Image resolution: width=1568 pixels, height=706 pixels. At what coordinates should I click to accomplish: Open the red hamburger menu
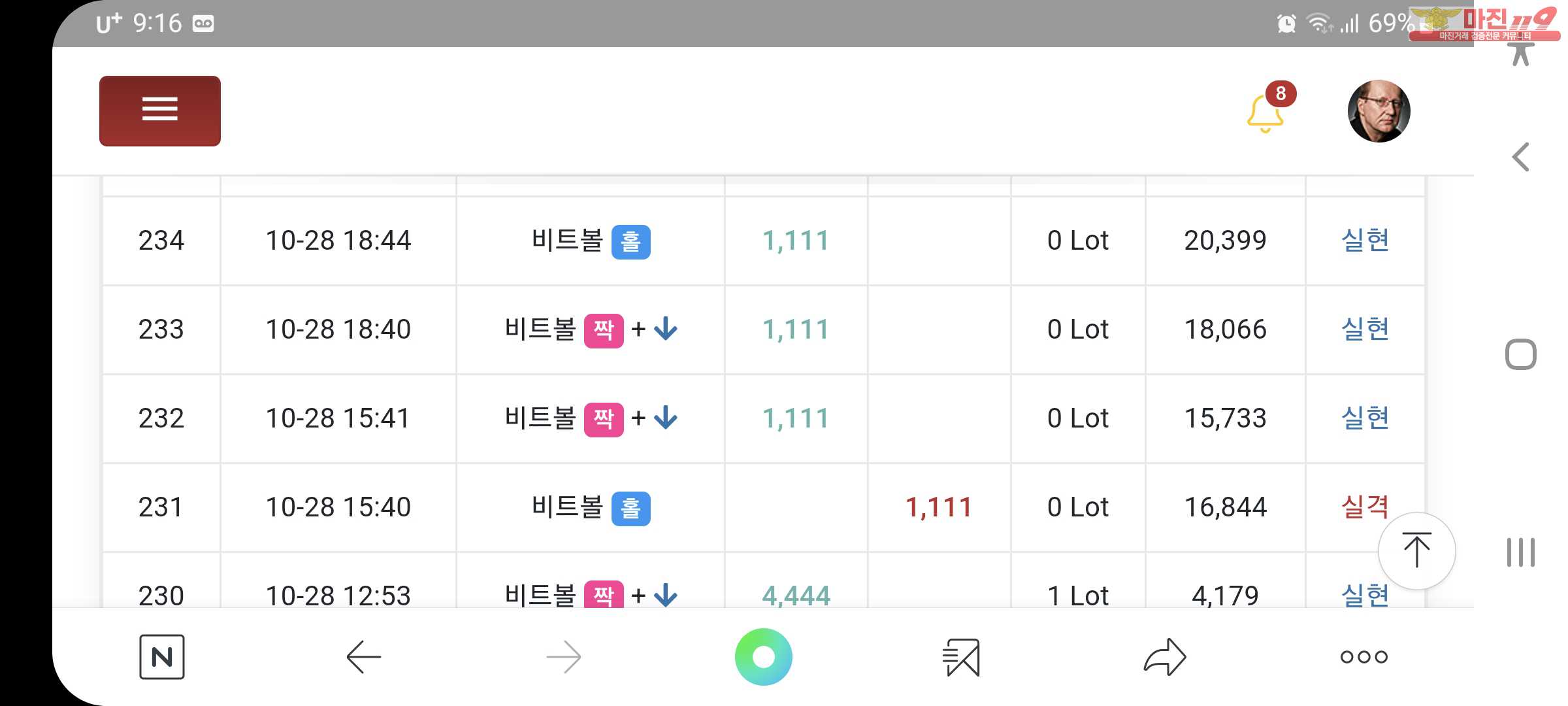pyautogui.click(x=160, y=110)
